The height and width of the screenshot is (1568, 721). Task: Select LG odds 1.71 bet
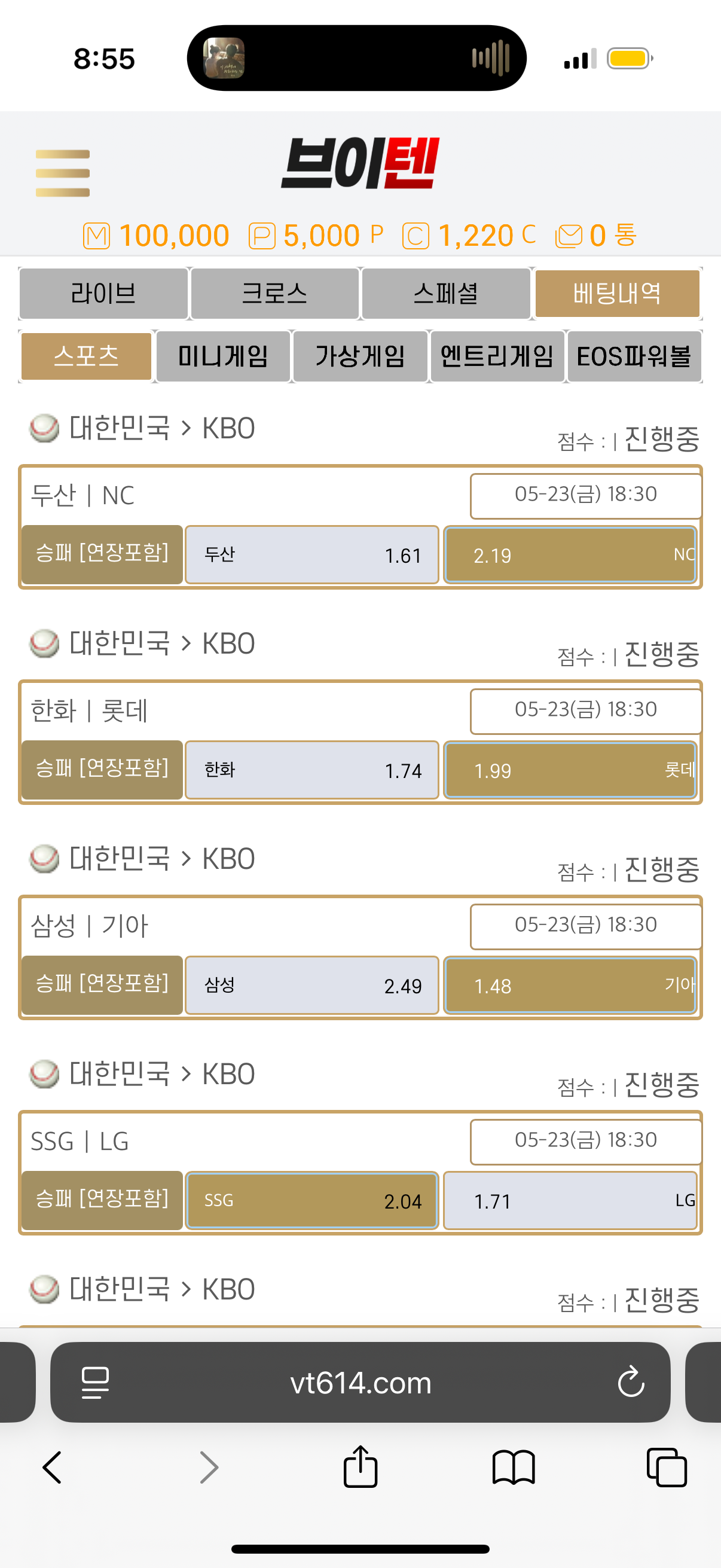click(x=570, y=1201)
